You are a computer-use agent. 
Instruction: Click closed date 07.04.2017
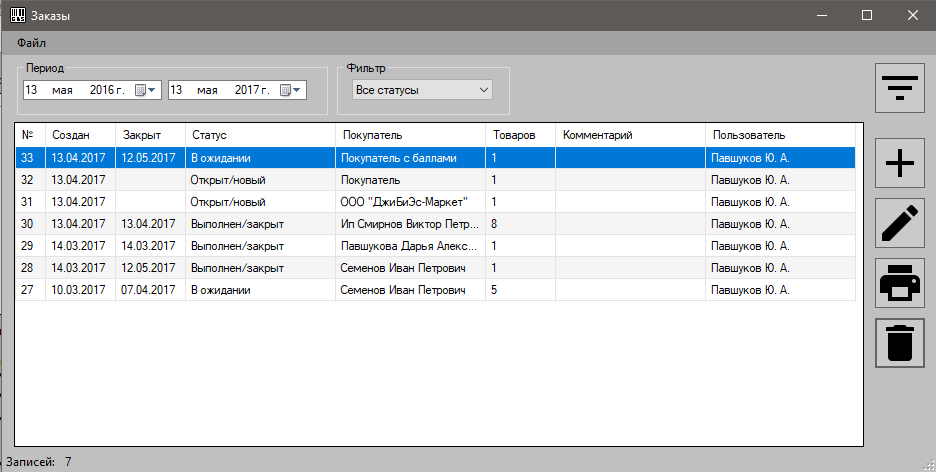(148, 290)
